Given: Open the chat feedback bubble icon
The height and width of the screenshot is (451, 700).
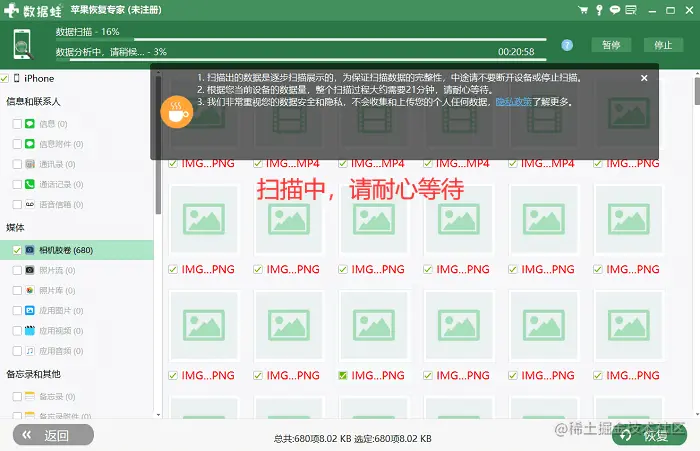Looking at the screenshot, I should 615,10.
